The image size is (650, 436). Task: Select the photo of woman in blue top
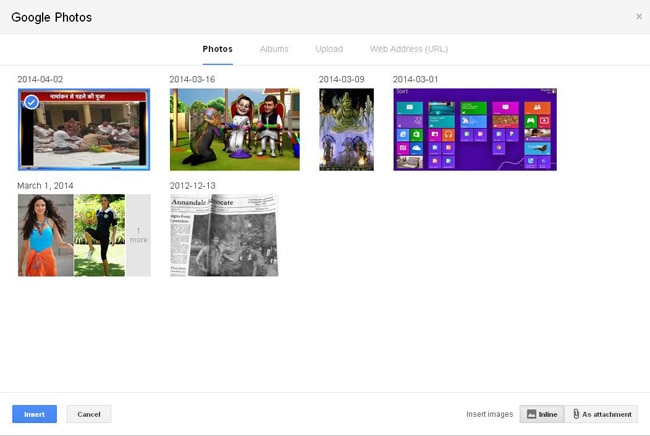(45, 235)
